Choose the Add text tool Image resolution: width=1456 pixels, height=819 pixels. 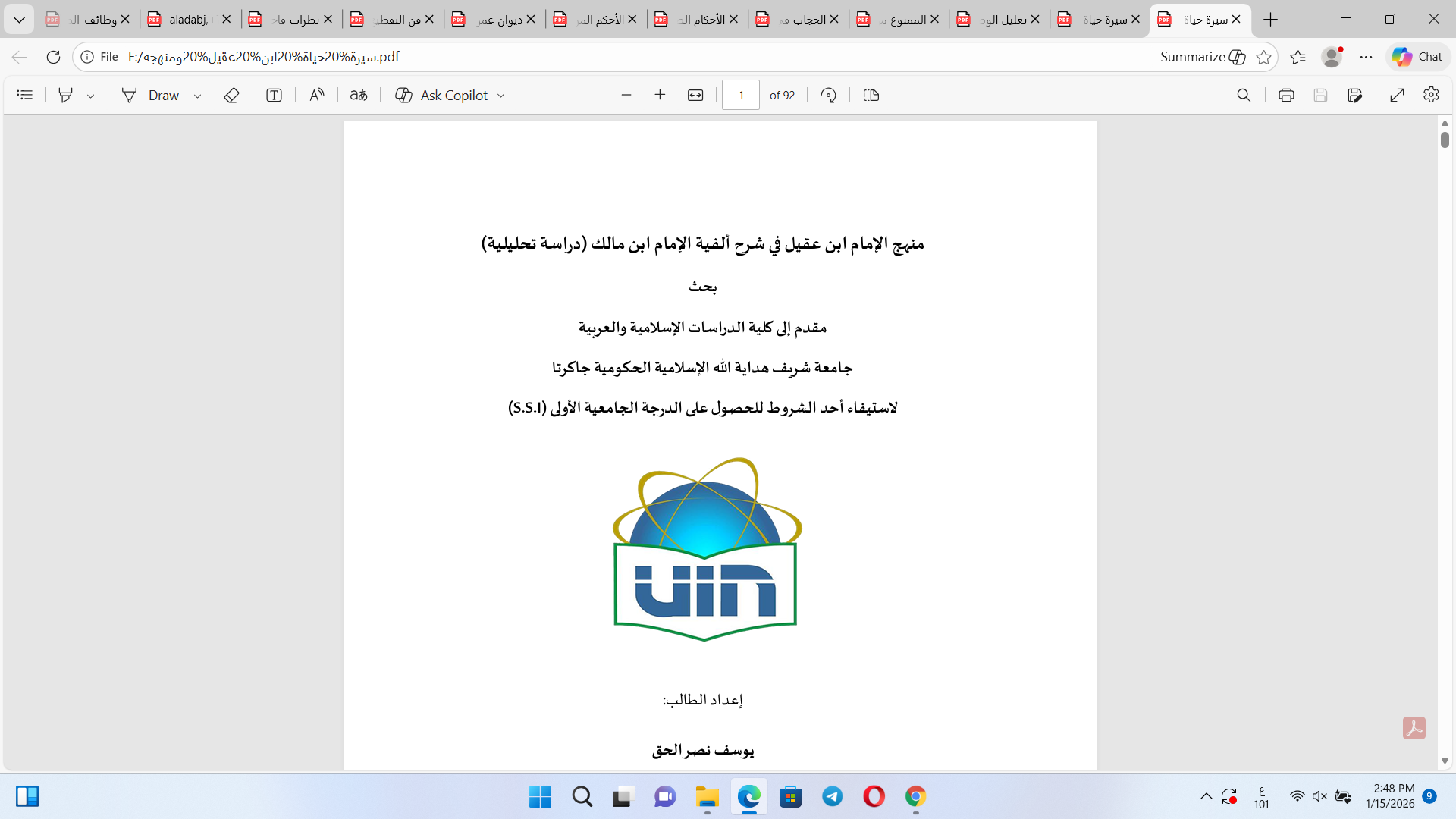(274, 95)
